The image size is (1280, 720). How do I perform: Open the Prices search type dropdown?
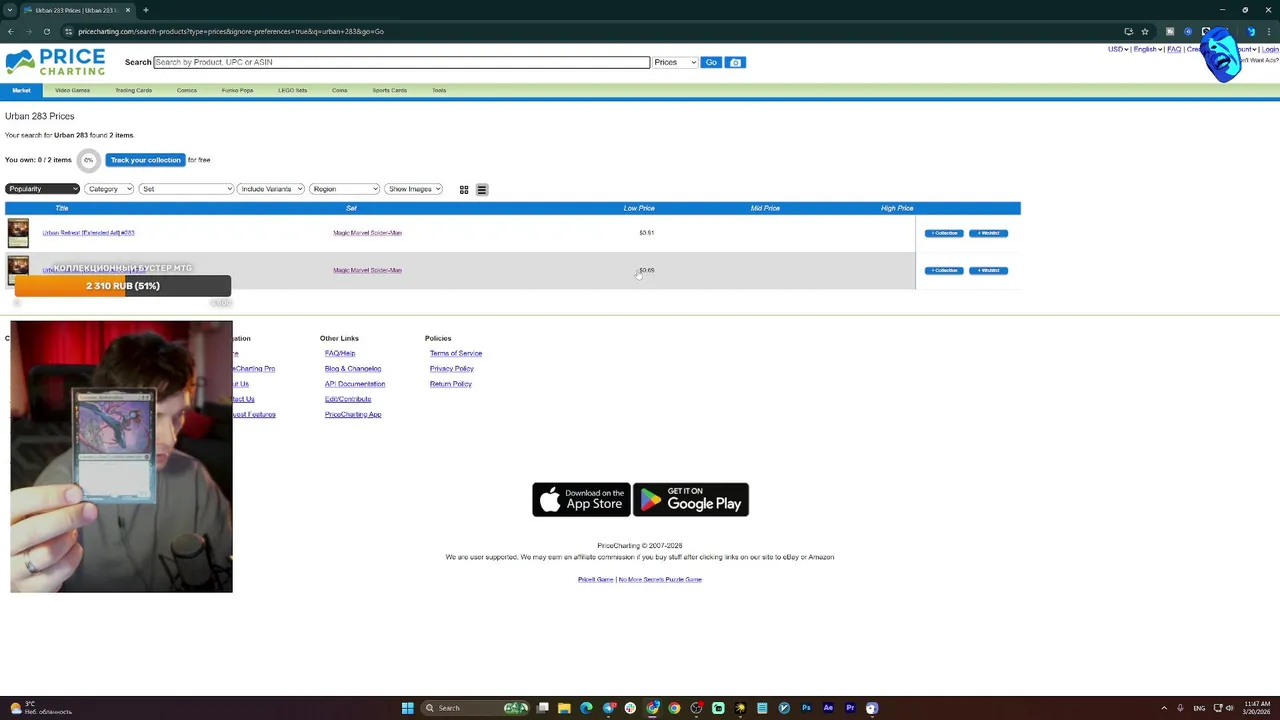(x=675, y=62)
